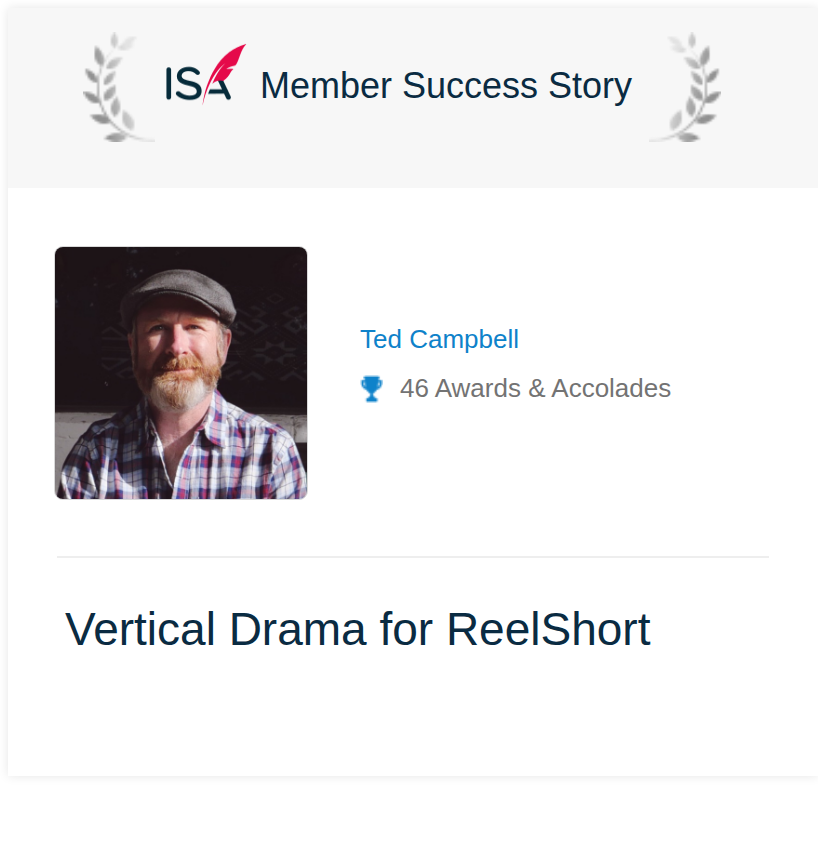Viewport: 818px width, 850px height.
Task: Click the word Success in the header
Action: 469,86
